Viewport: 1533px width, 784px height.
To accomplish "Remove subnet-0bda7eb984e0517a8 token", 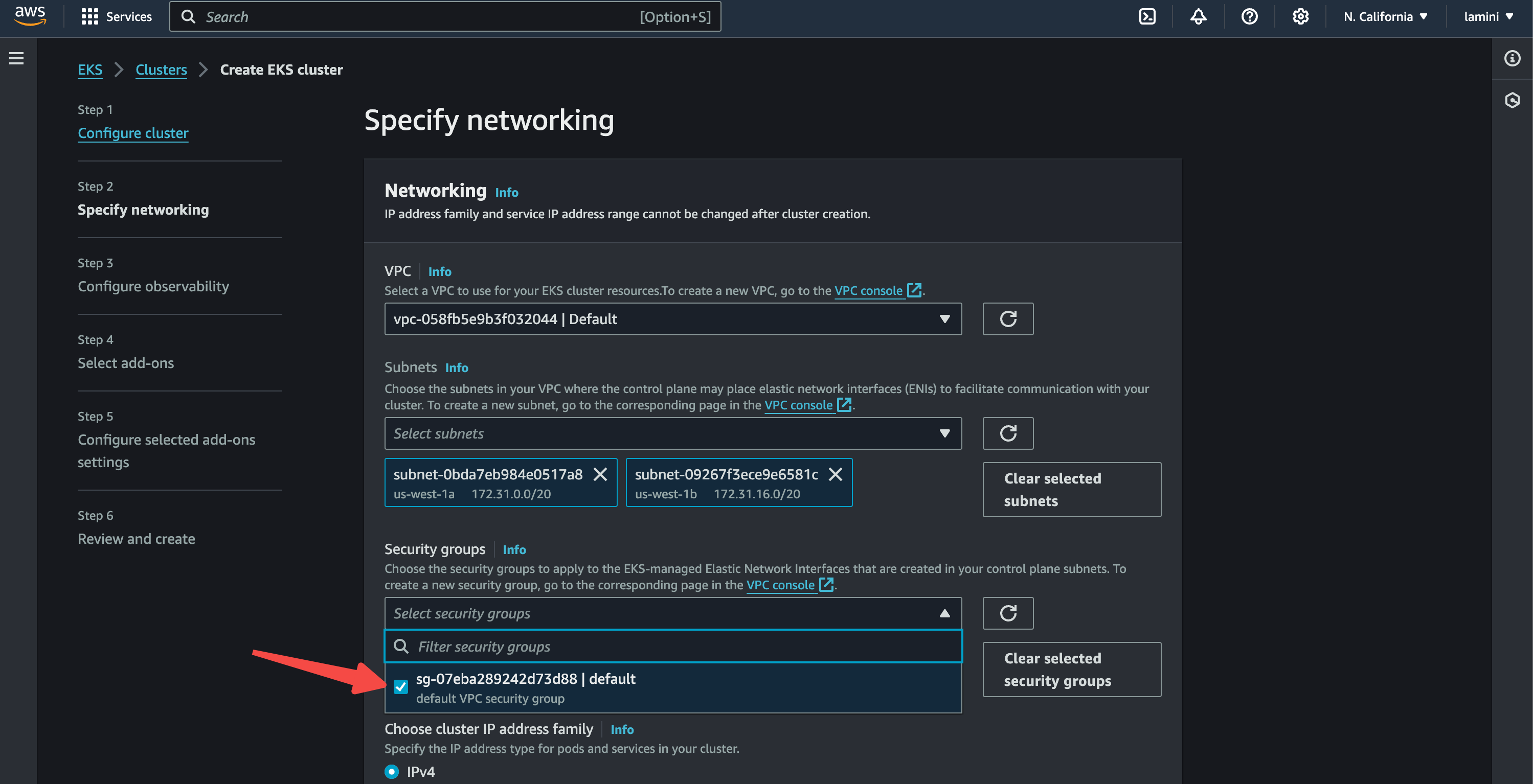I will pyautogui.click(x=600, y=474).
